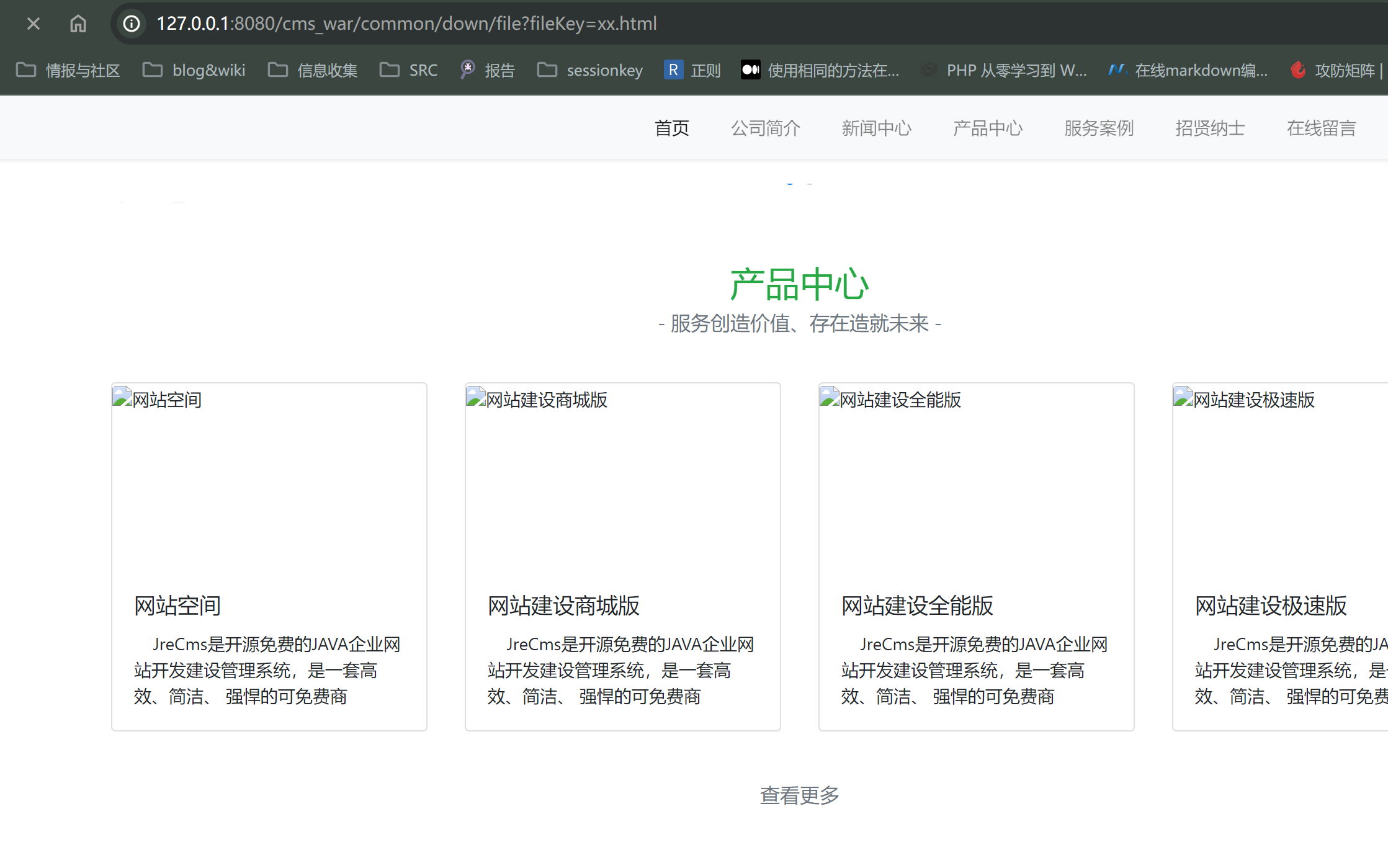1388x868 pixels.
Task: Open the 网站空间 product title
Action: tap(177, 606)
